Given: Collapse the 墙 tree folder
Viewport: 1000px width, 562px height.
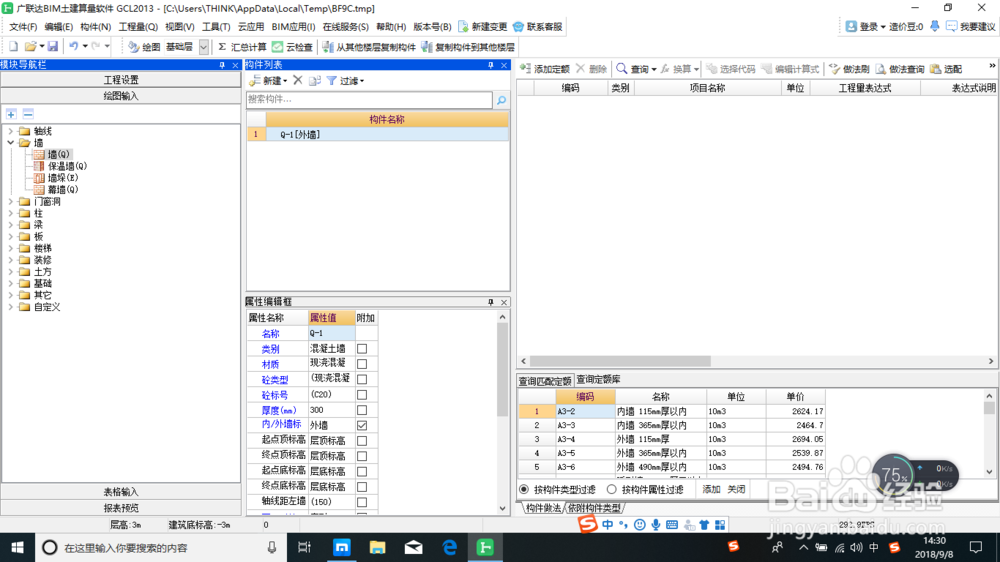Looking at the screenshot, I should pyautogui.click(x=10, y=143).
